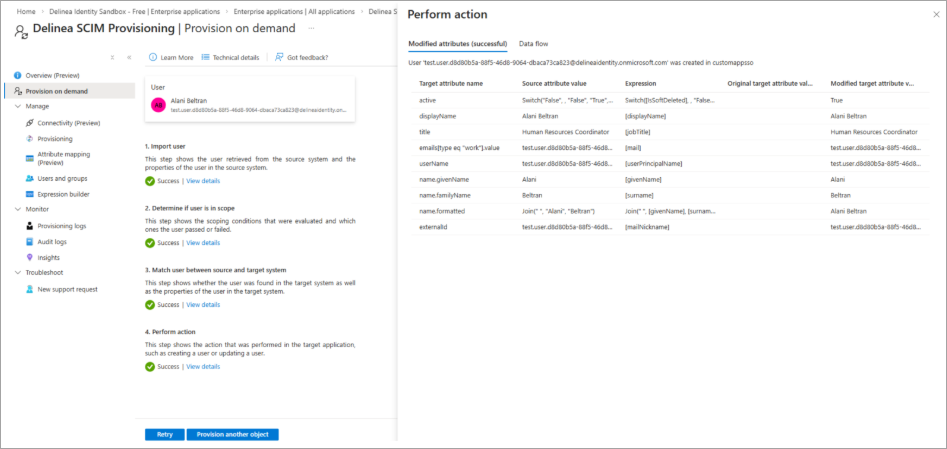
Task: Switch to the Data flow tab
Action: 533,44
